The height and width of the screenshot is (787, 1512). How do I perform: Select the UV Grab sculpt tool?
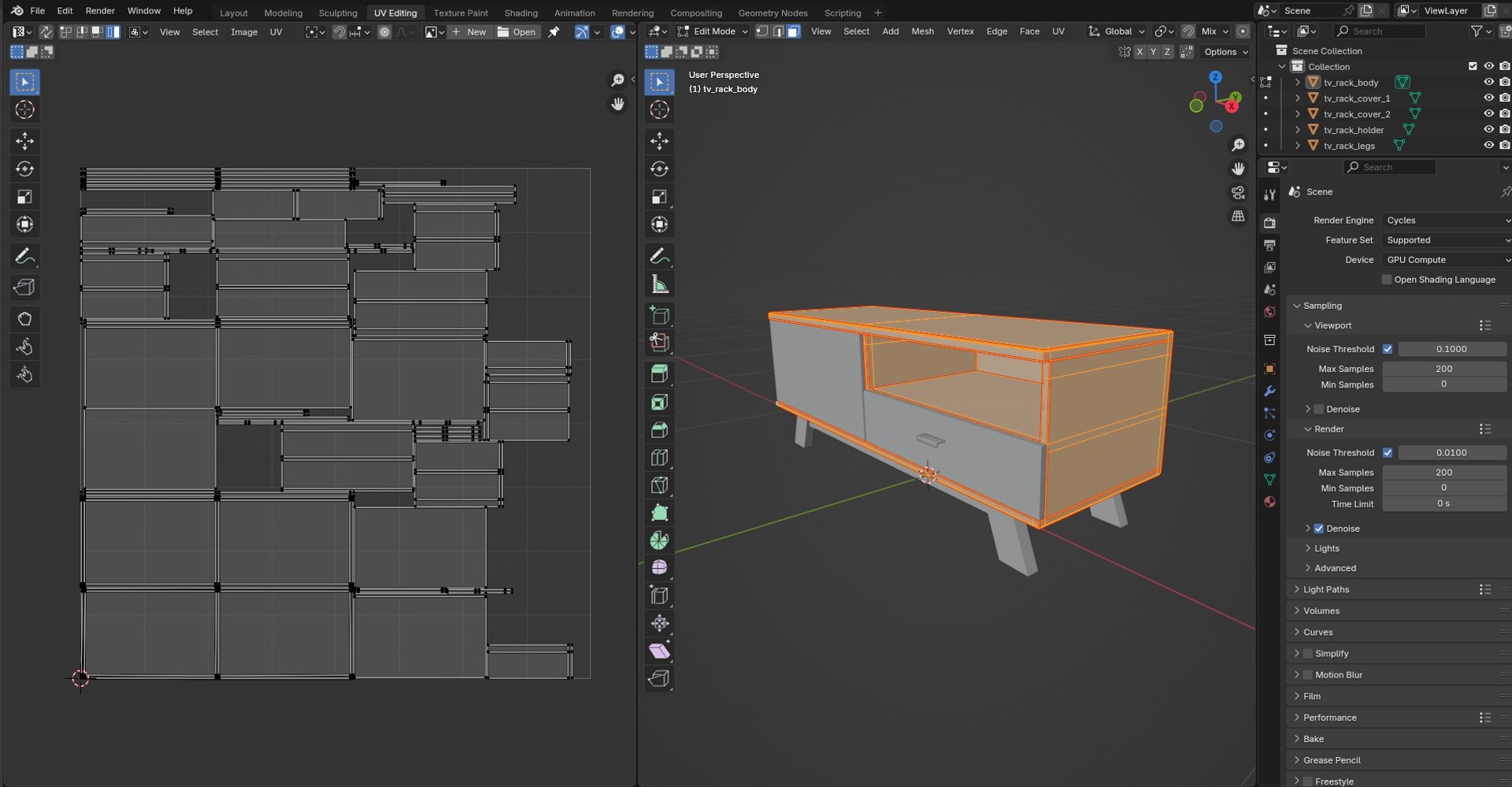coord(24,319)
